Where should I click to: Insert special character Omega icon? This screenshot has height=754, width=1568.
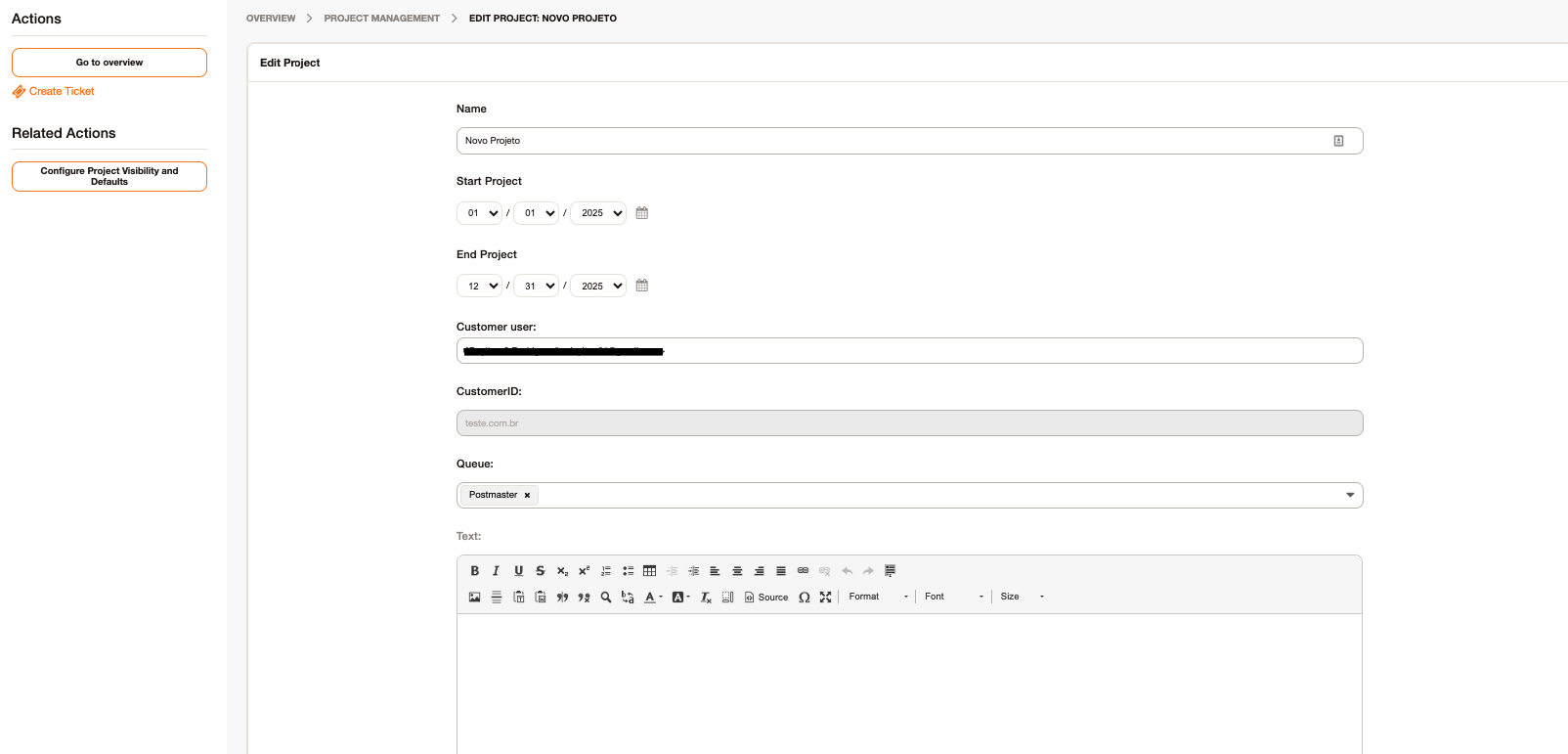pos(804,597)
